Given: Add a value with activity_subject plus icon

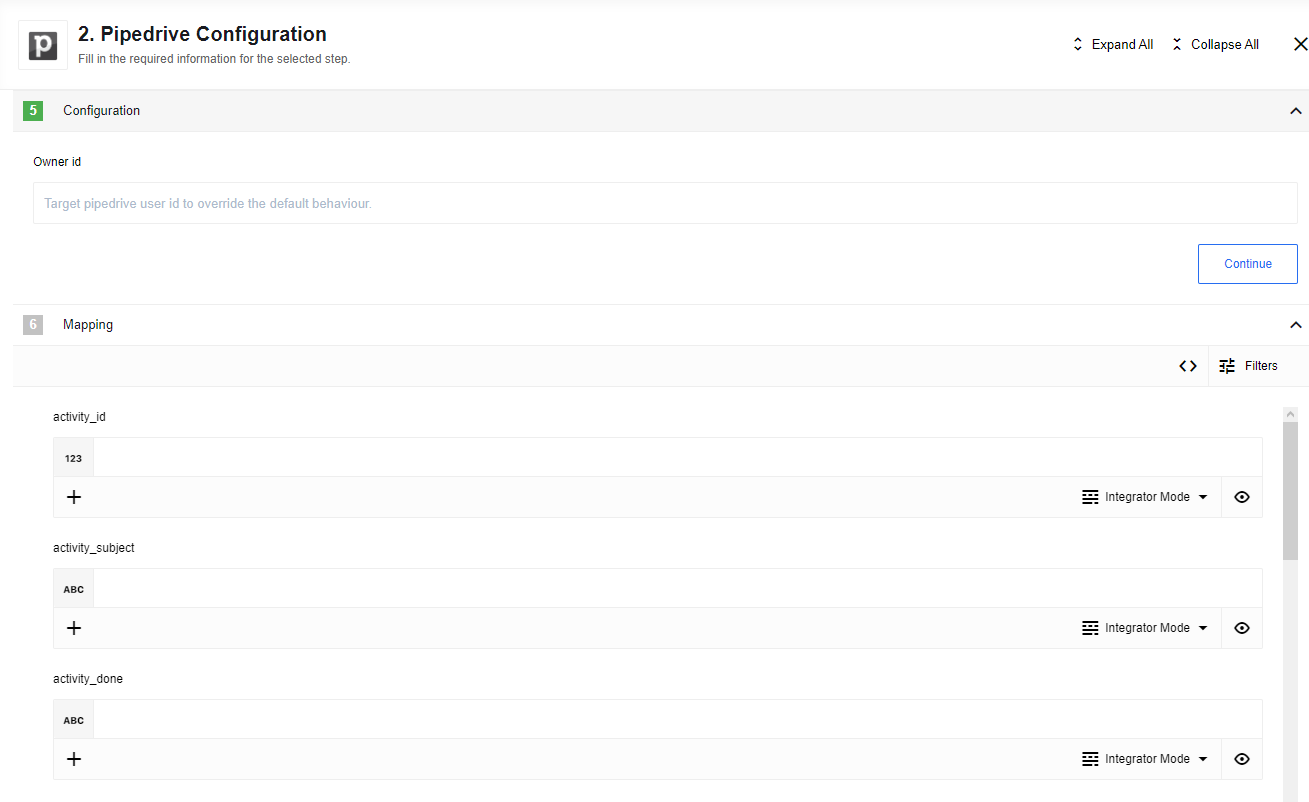Looking at the screenshot, I should click(x=74, y=628).
